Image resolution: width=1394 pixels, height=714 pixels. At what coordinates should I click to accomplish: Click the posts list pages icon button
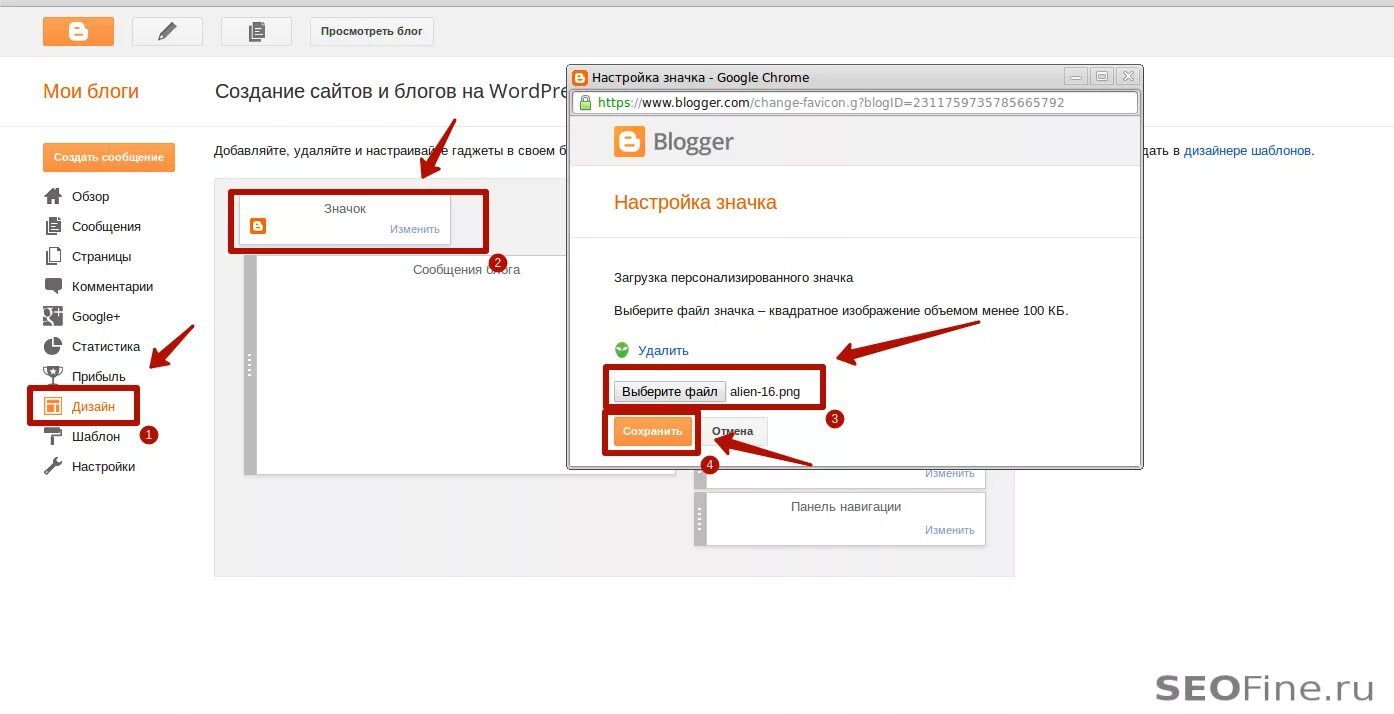256,31
